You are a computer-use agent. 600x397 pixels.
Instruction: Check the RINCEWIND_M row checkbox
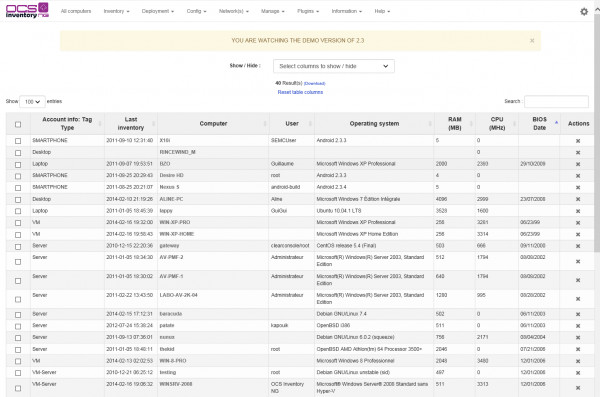(18, 153)
